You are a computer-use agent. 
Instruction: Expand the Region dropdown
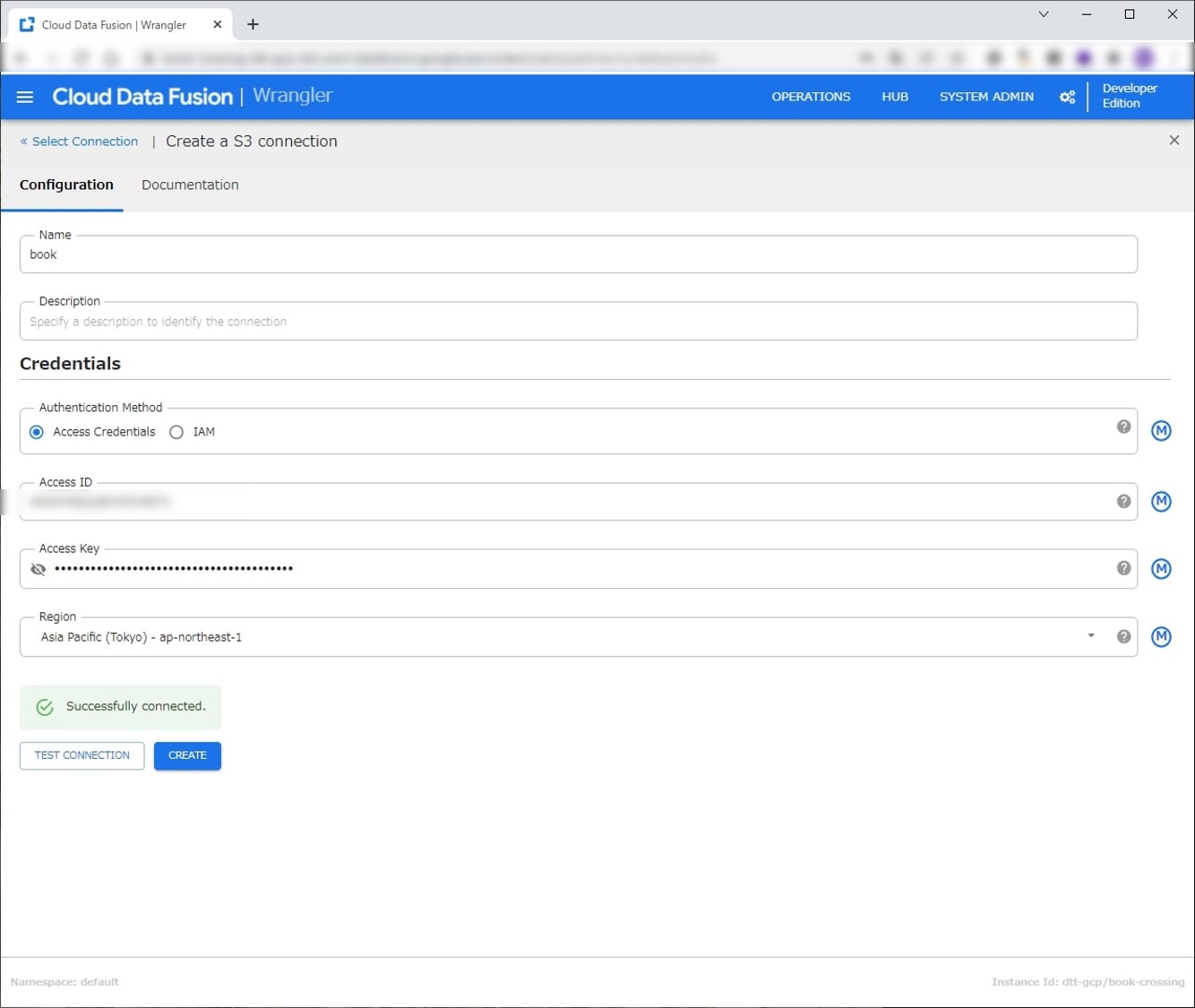(1091, 636)
